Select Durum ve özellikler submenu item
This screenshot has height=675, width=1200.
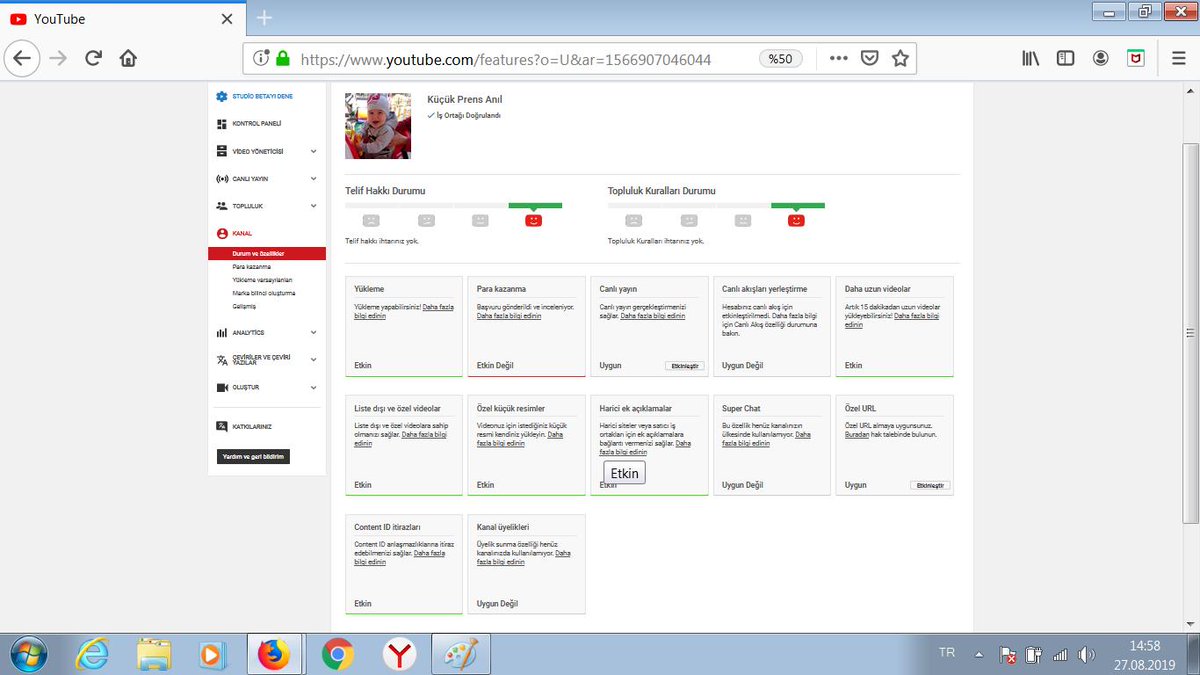click(x=267, y=254)
